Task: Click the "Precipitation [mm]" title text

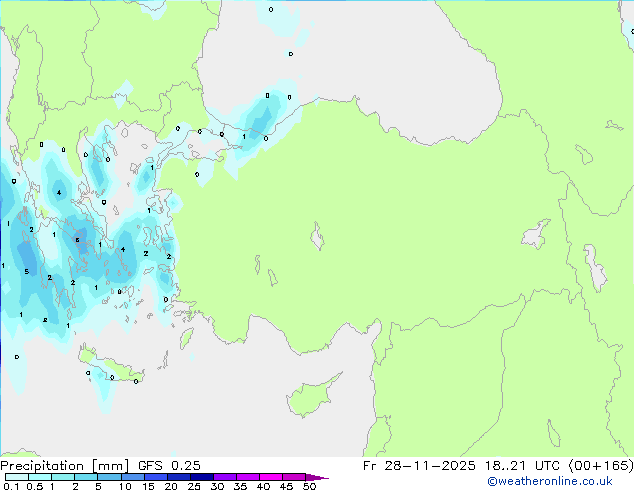Action: pos(65,466)
